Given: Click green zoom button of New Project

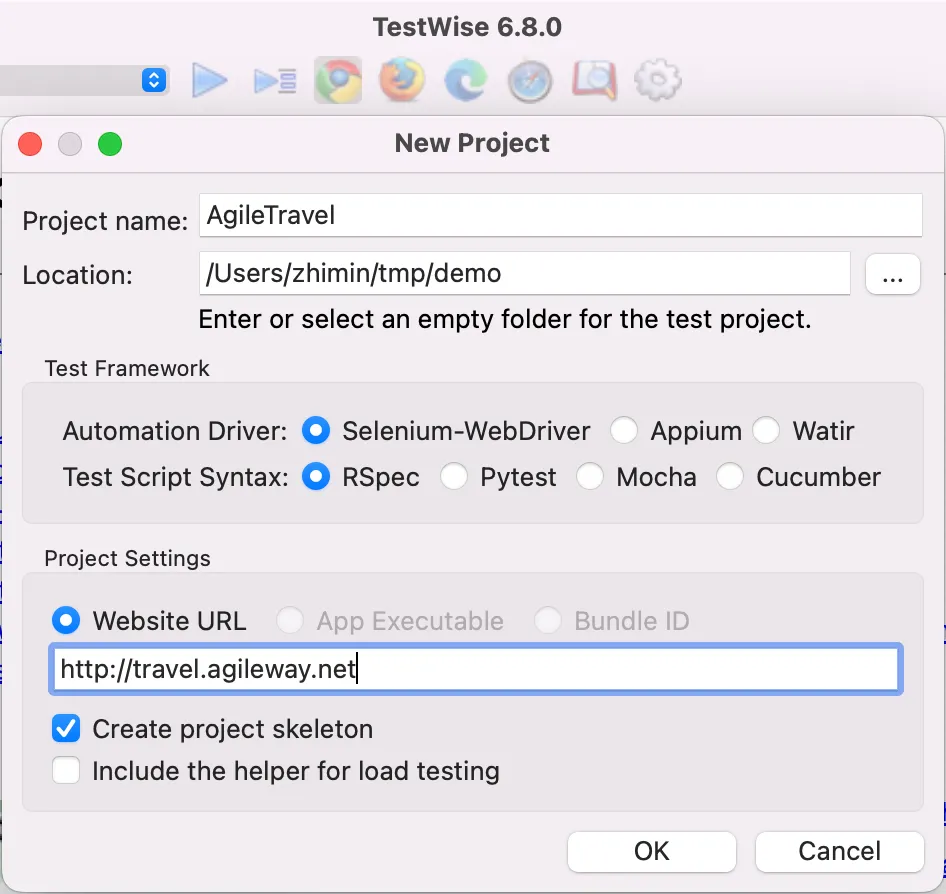Looking at the screenshot, I should tap(110, 144).
